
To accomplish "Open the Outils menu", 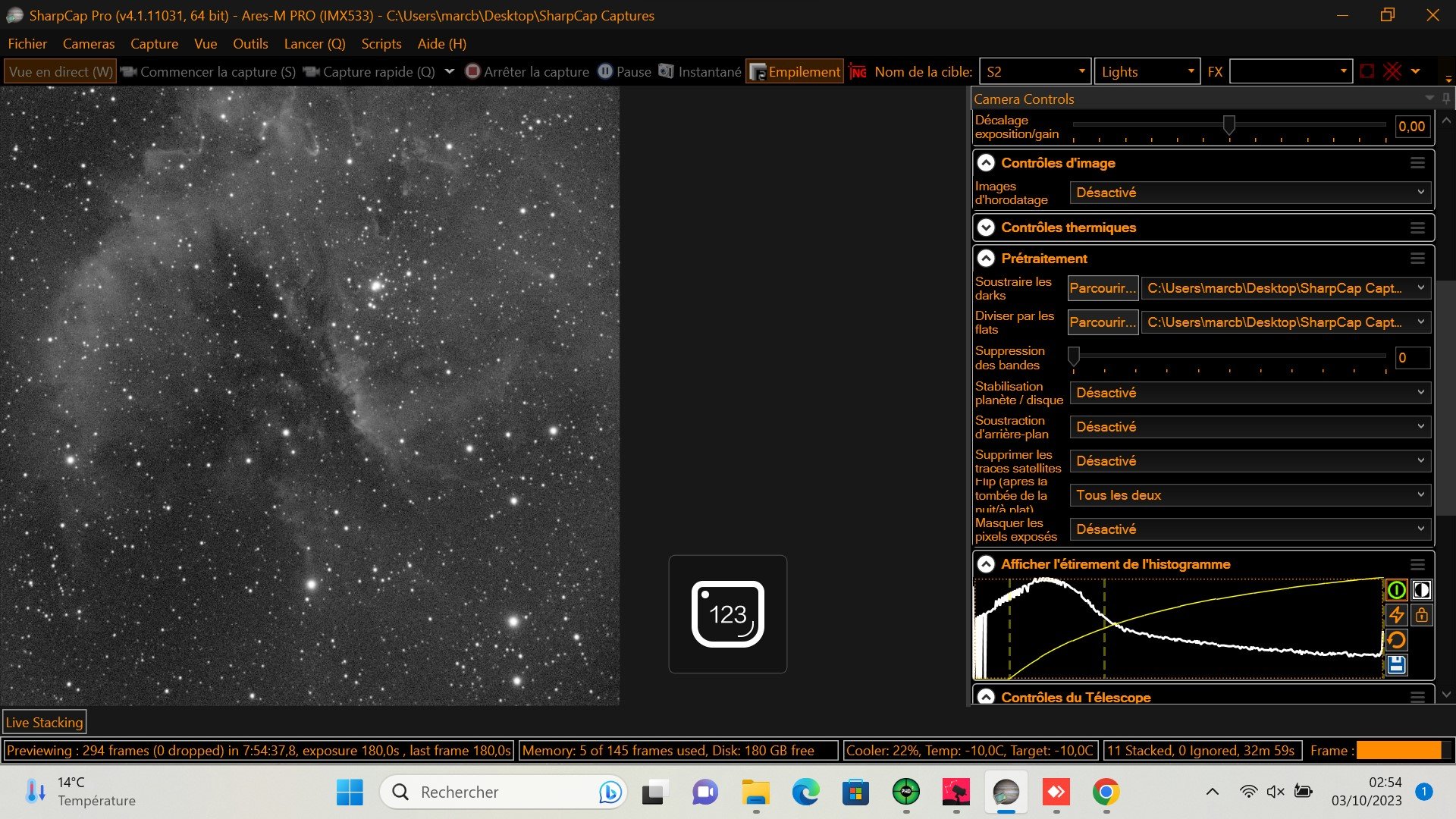I will [x=250, y=44].
